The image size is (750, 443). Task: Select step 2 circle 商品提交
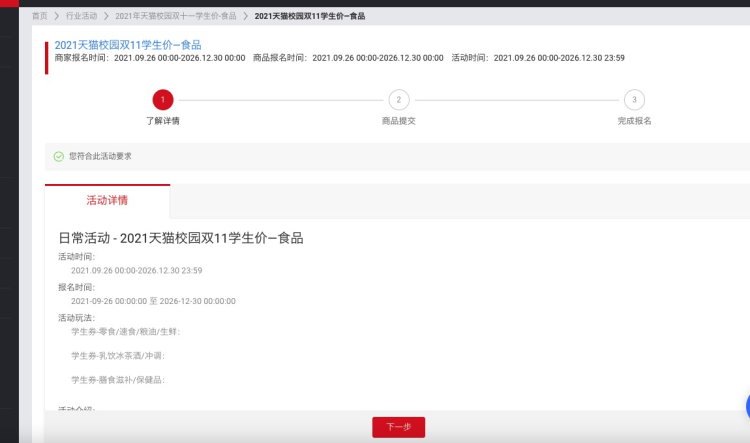coord(398,100)
